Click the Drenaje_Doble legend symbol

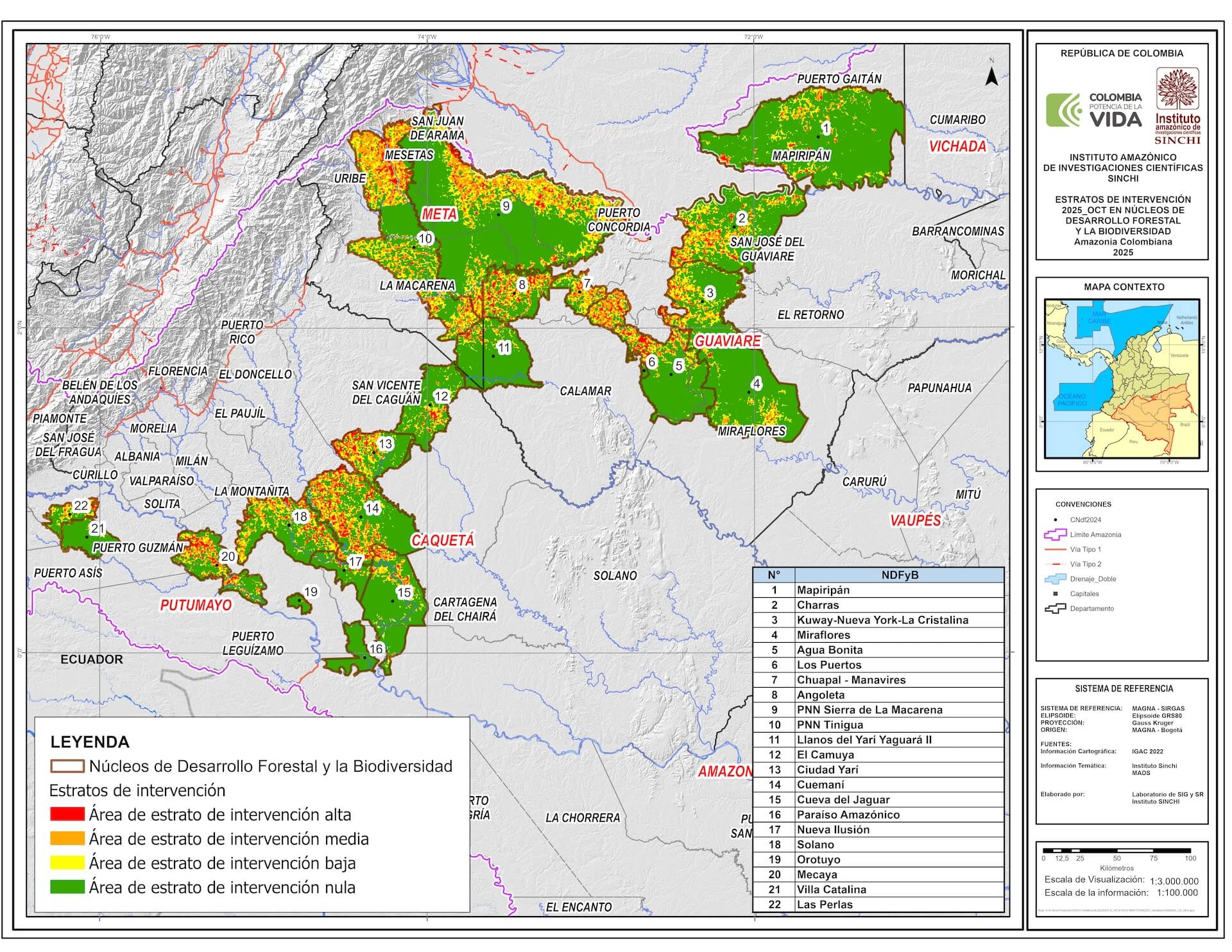(x=1055, y=579)
